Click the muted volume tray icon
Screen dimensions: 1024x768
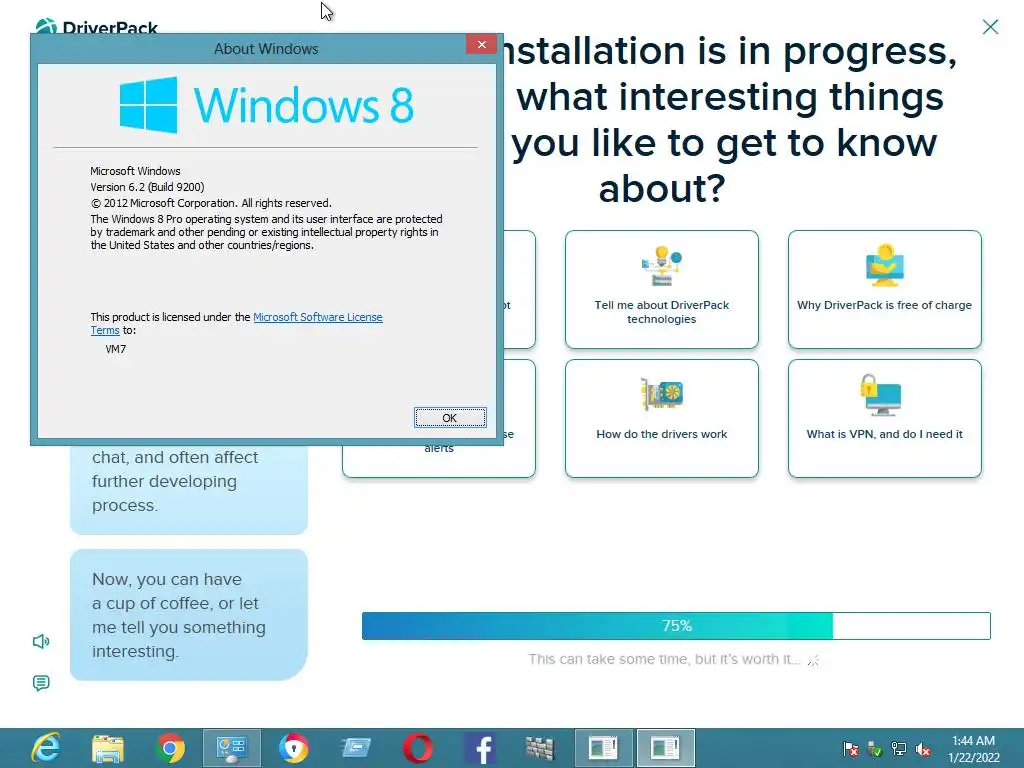click(923, 749)
